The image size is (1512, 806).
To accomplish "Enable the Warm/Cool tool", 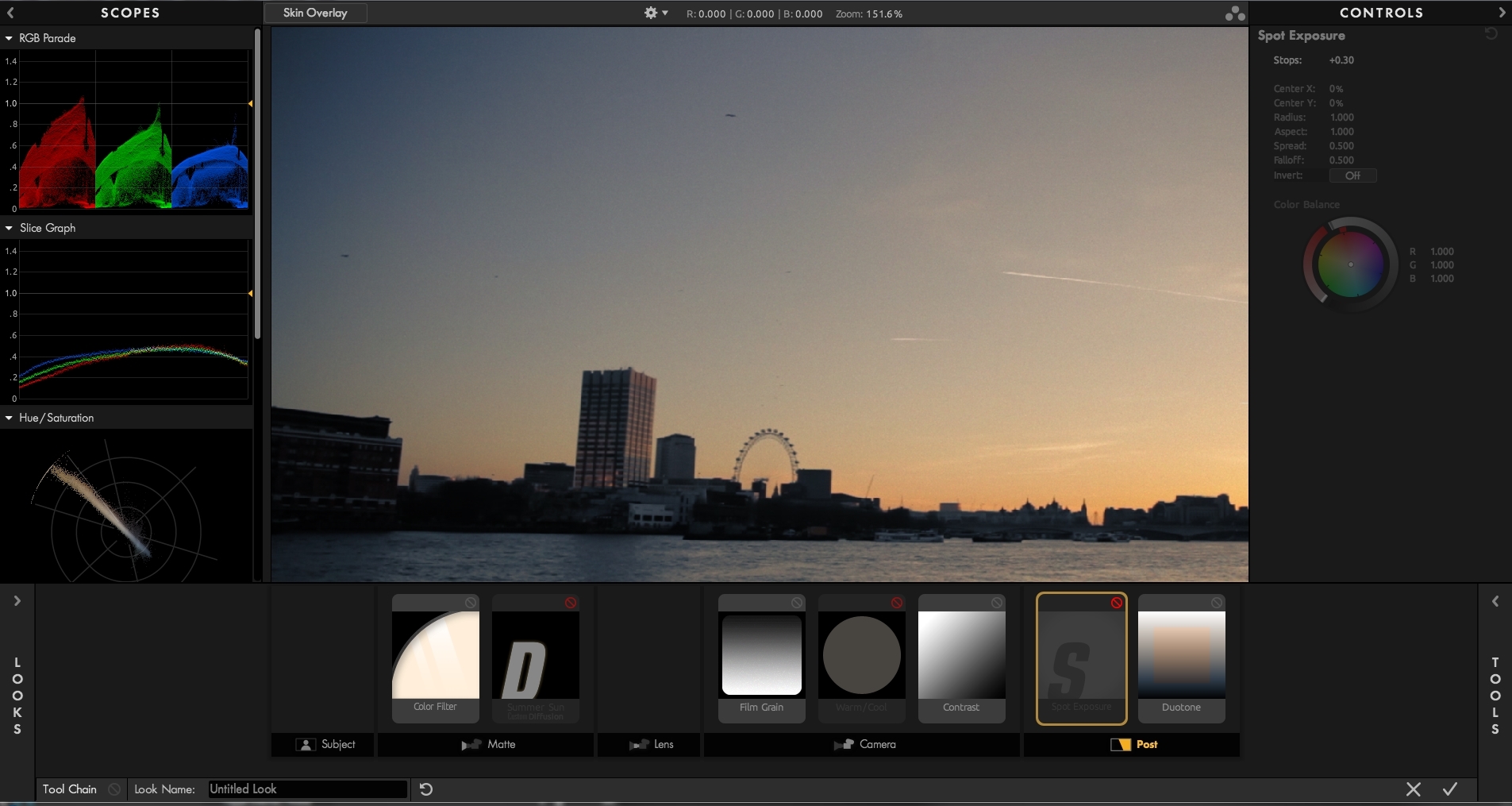I will [x=897, y=603].
